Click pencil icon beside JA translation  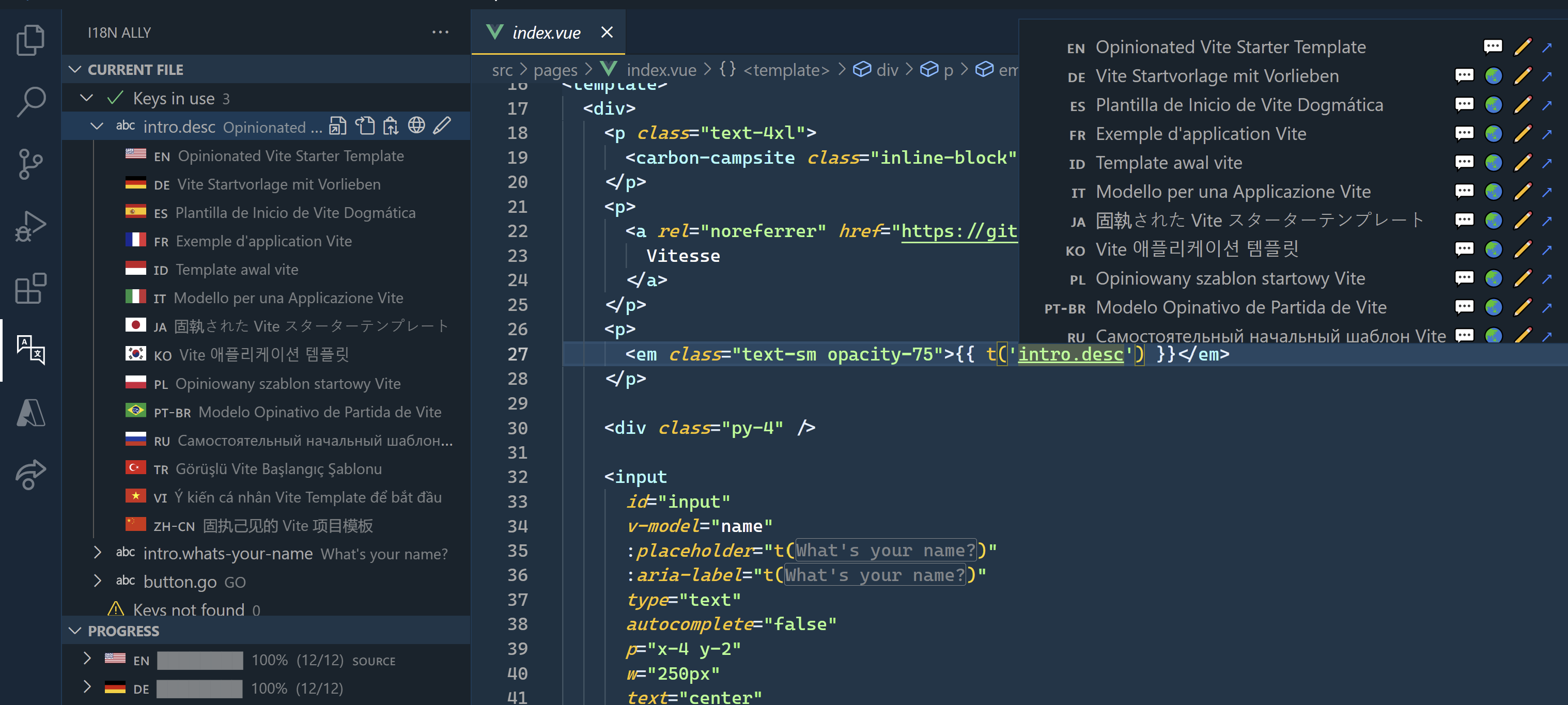tap(1523, 220)
